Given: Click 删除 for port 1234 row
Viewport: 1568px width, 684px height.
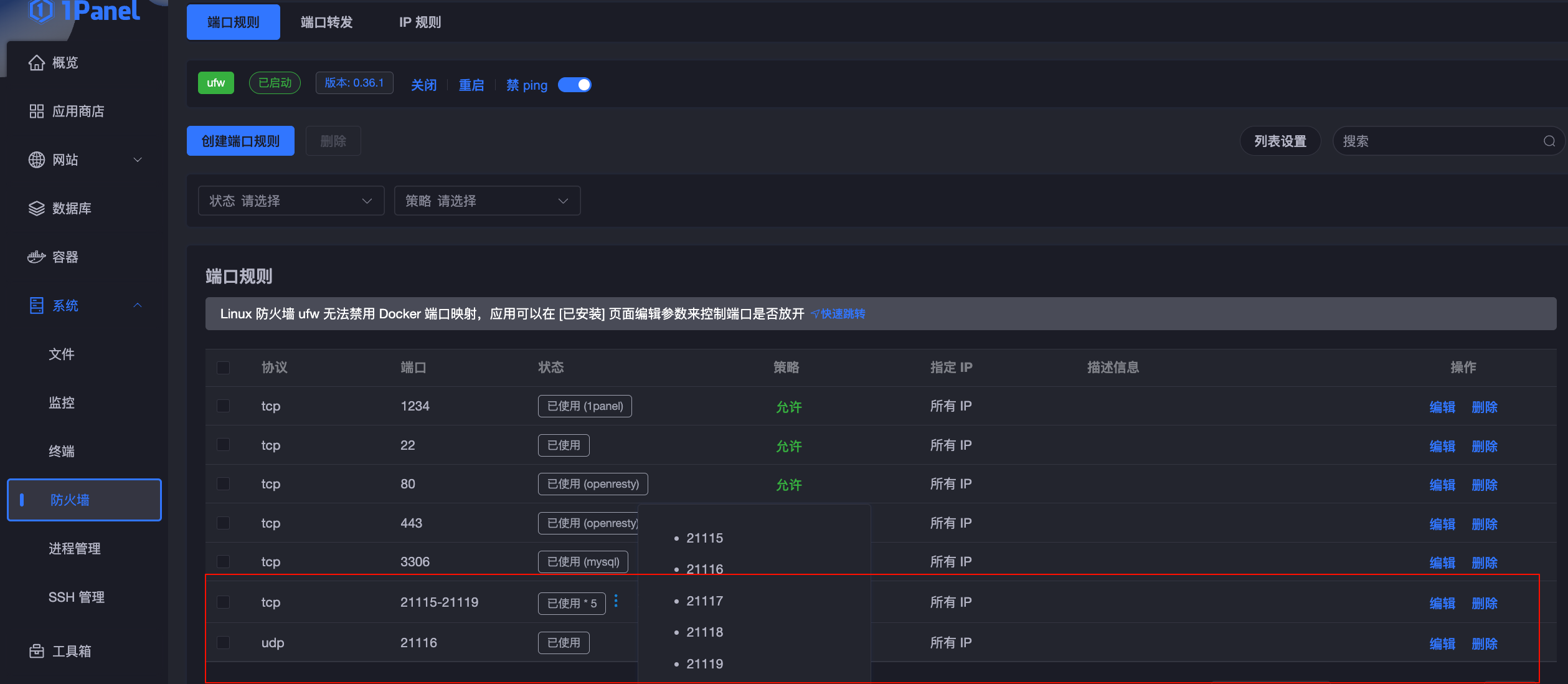Looking at the screenshot, I should click(1485, 407).
